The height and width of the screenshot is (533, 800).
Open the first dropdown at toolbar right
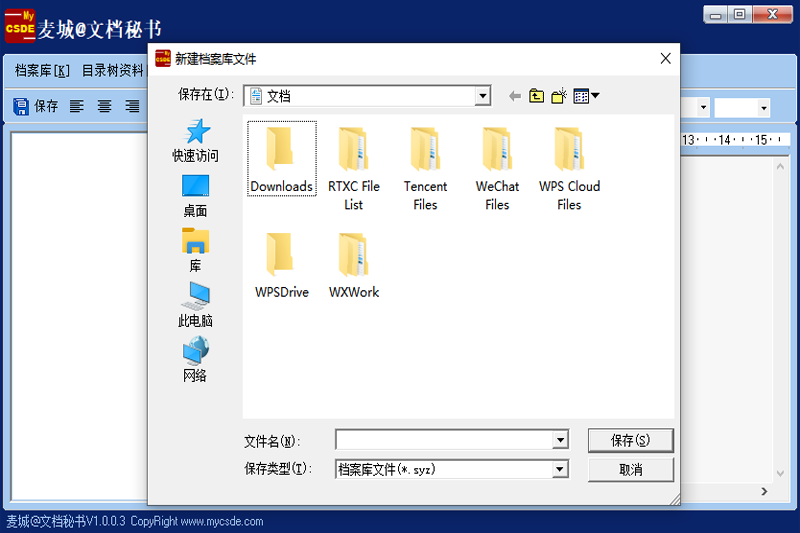[704, 108]
